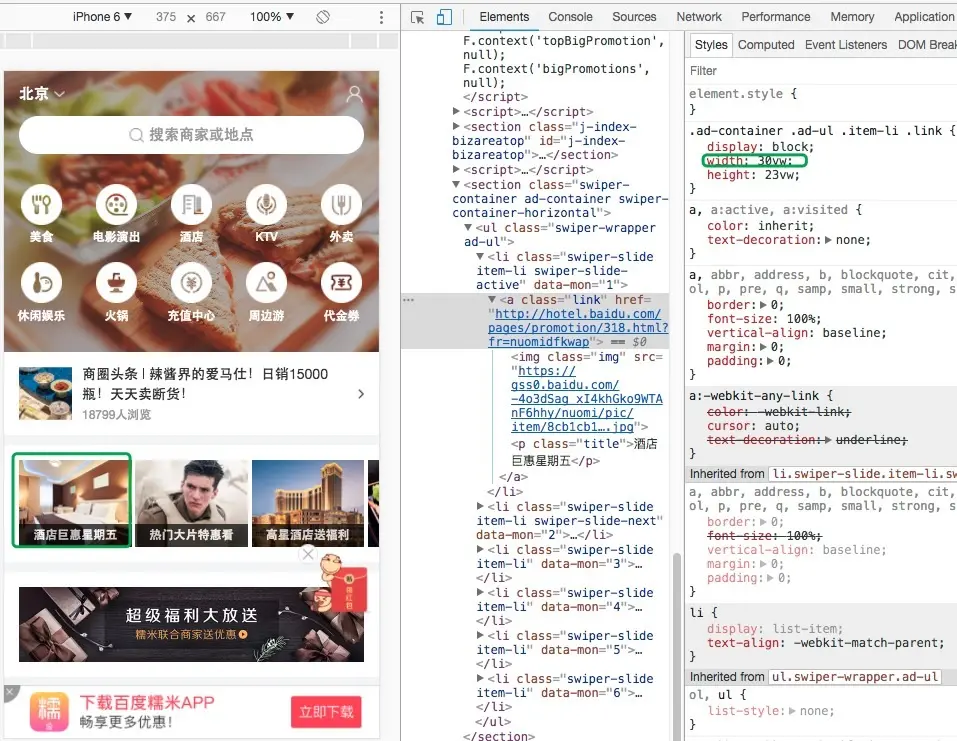Open the gss0.baidu.com image src link

tap(587, 399)
